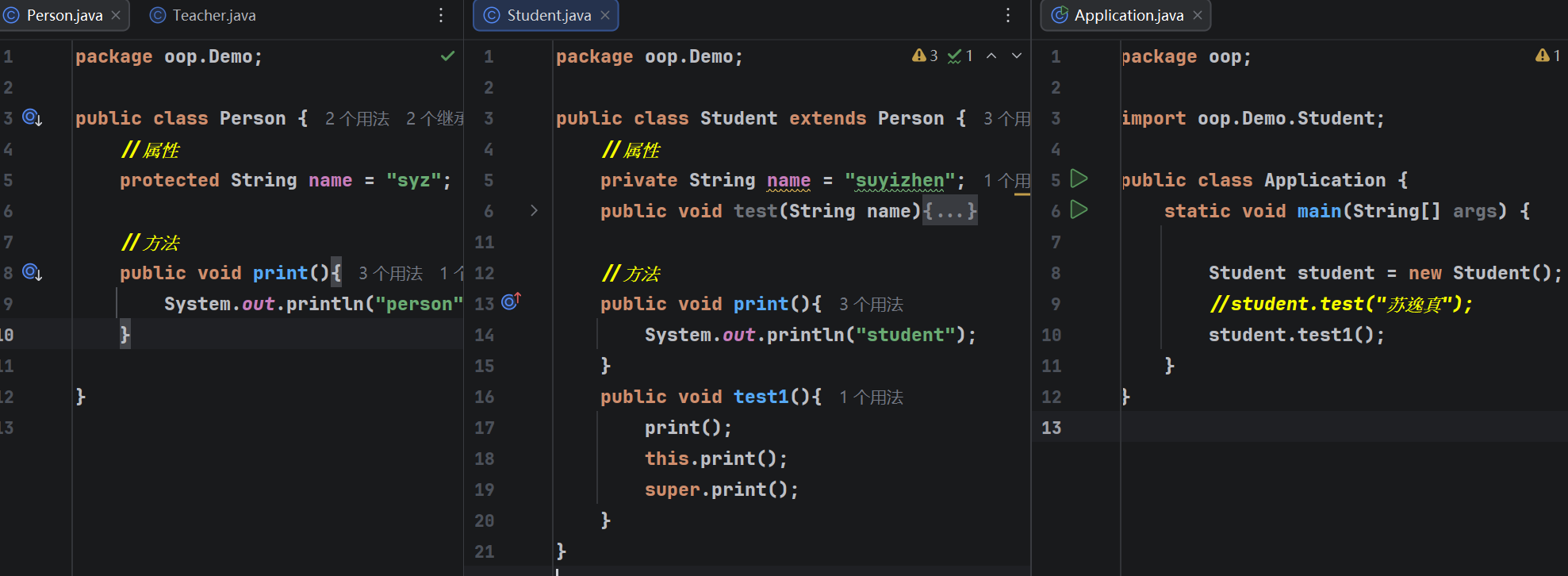This screenshot has height=576, width=1568.
Task: Click line number 16 in Student.java
Action: pyautogui.click(x=484, y=397)
